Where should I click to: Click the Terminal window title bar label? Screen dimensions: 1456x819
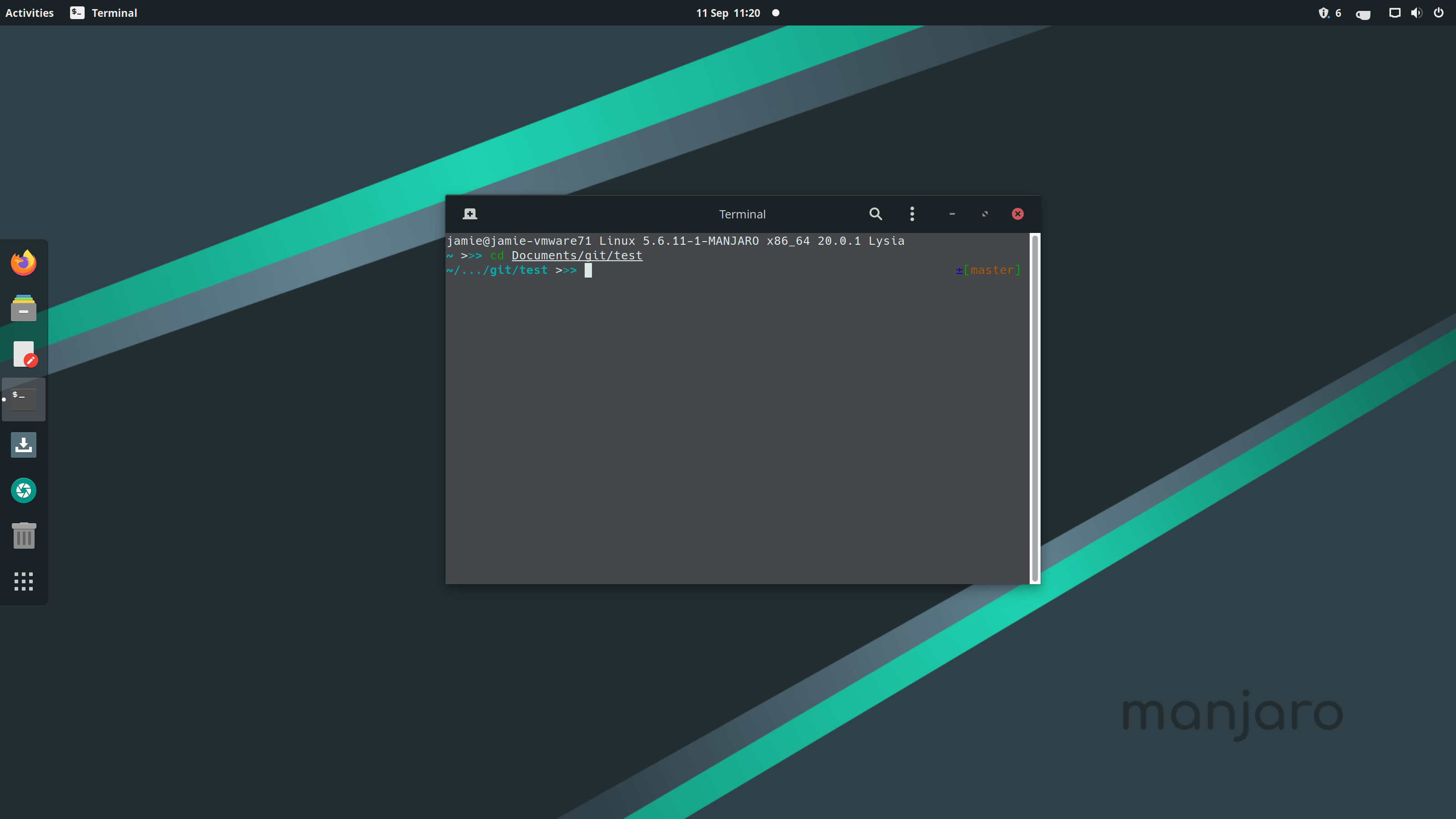coord(742,214)
